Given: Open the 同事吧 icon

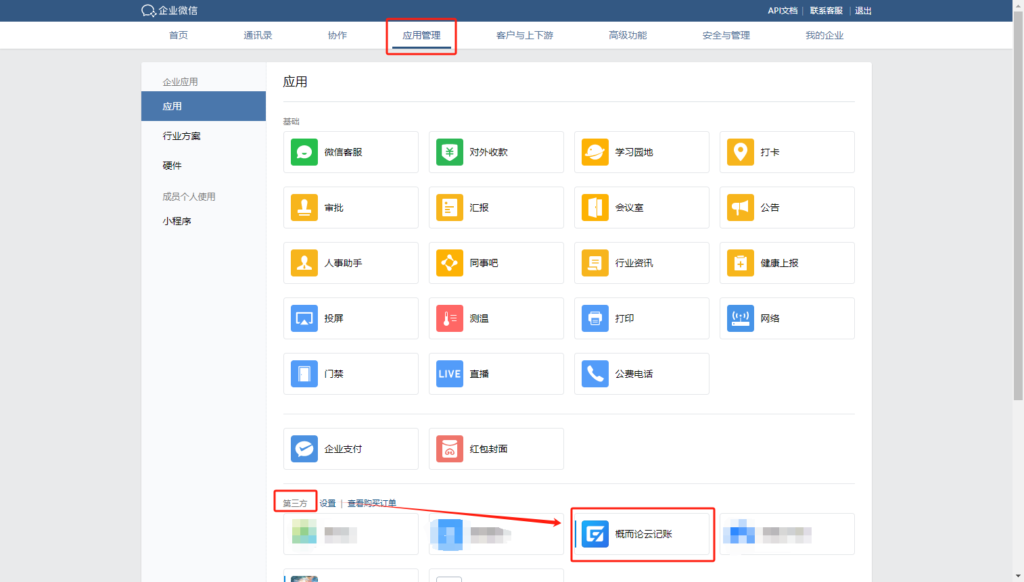Looking at the screenshot, I should click(449, 263).
